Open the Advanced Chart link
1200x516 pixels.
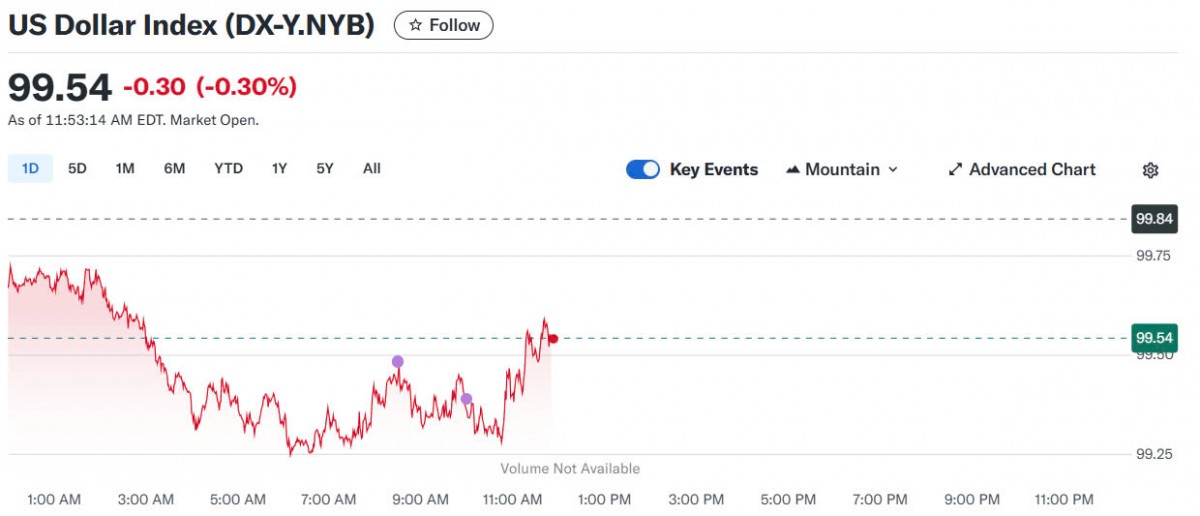tap(1032, 170)
